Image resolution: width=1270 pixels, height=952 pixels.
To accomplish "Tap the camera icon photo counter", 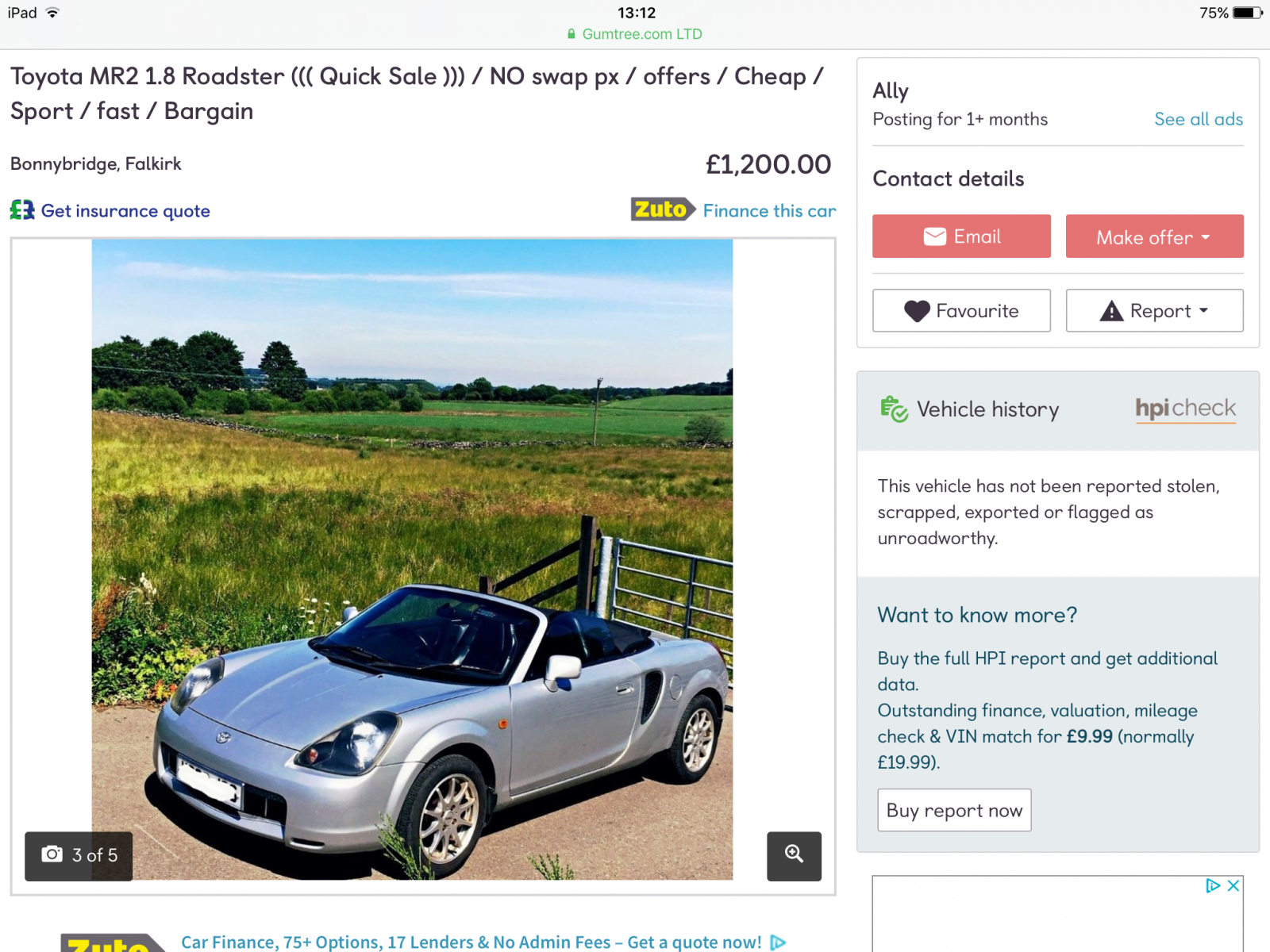I will point(79,855).
